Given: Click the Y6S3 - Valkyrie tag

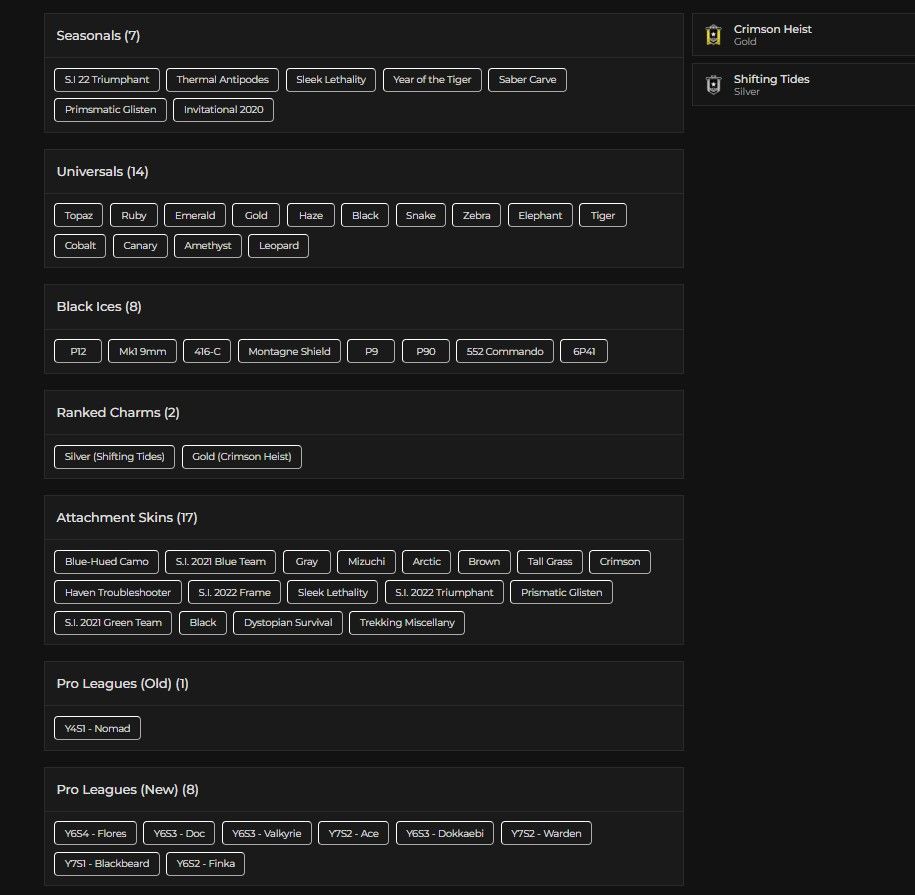Looking at the screenshot, I should pos(267,833).
